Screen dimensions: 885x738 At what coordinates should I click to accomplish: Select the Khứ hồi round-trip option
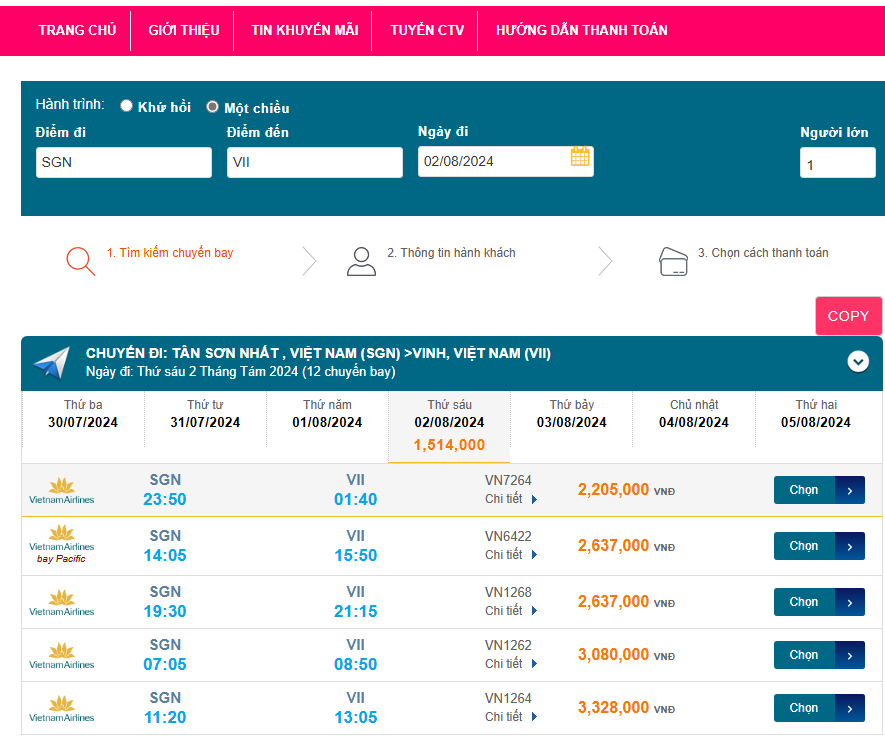tap(127, 106)
